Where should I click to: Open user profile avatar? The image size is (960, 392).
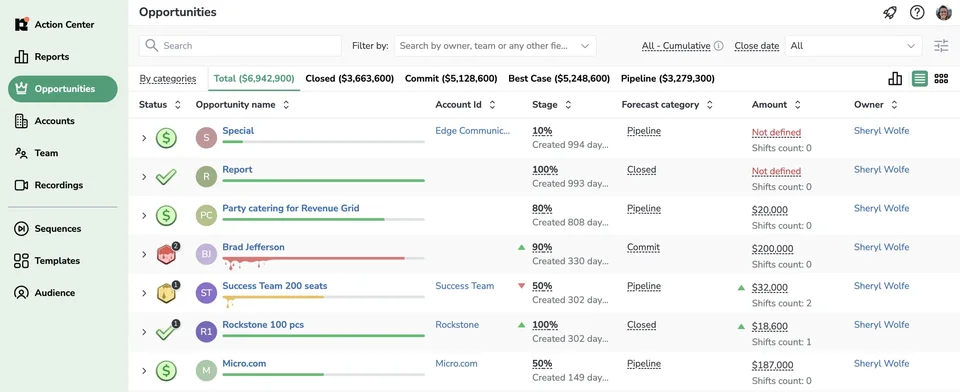point(943,12)
